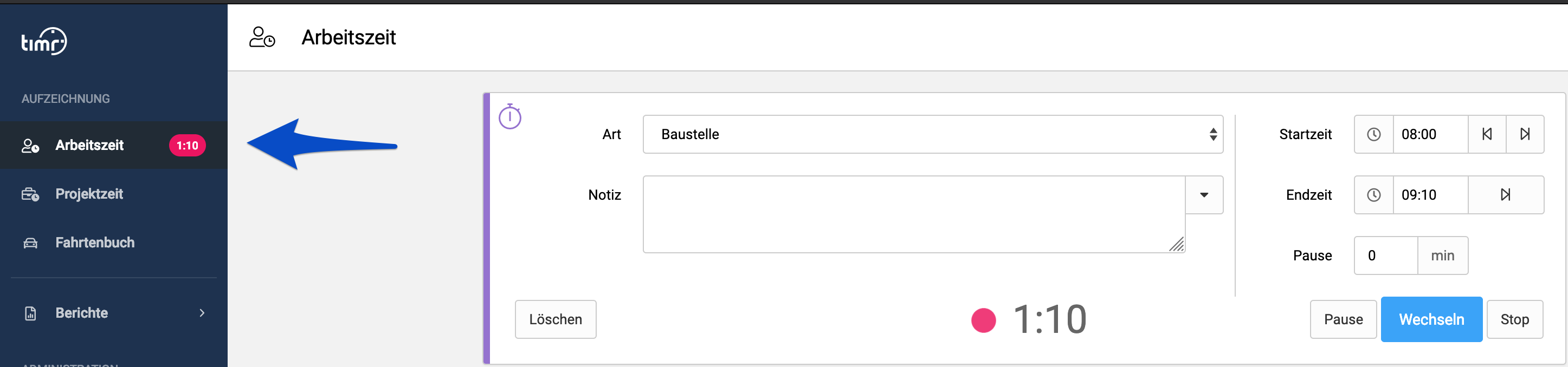Open the Notiz suggestions dropdown arrow

1204,195
